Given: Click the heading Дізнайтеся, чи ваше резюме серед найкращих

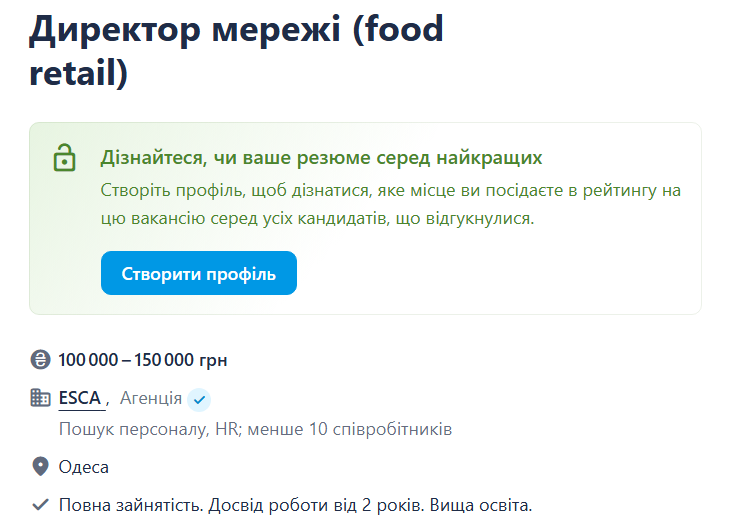Looking at the screenshot, I should coord(321,157).
